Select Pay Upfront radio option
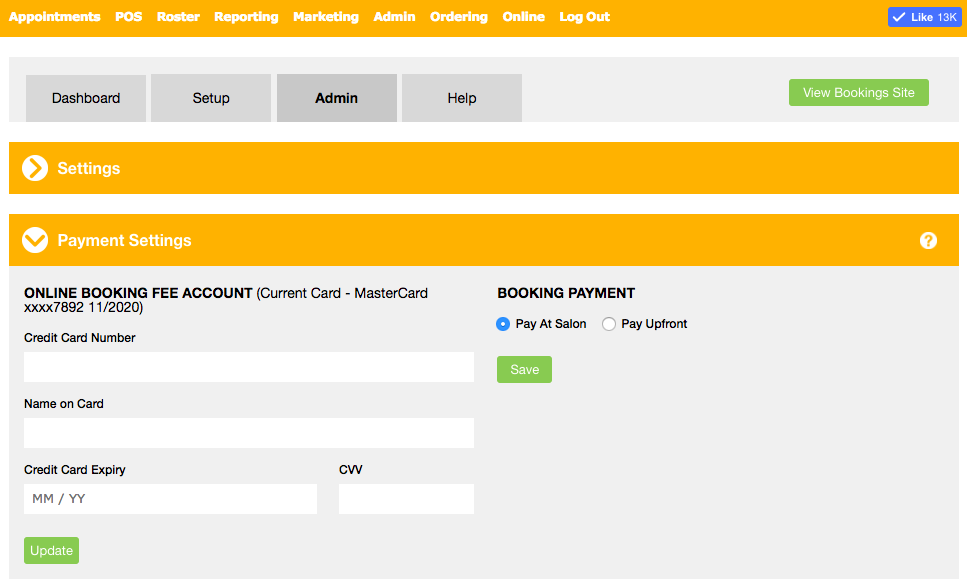The width and height of the screenshot is (967, 588). [609, 324]
